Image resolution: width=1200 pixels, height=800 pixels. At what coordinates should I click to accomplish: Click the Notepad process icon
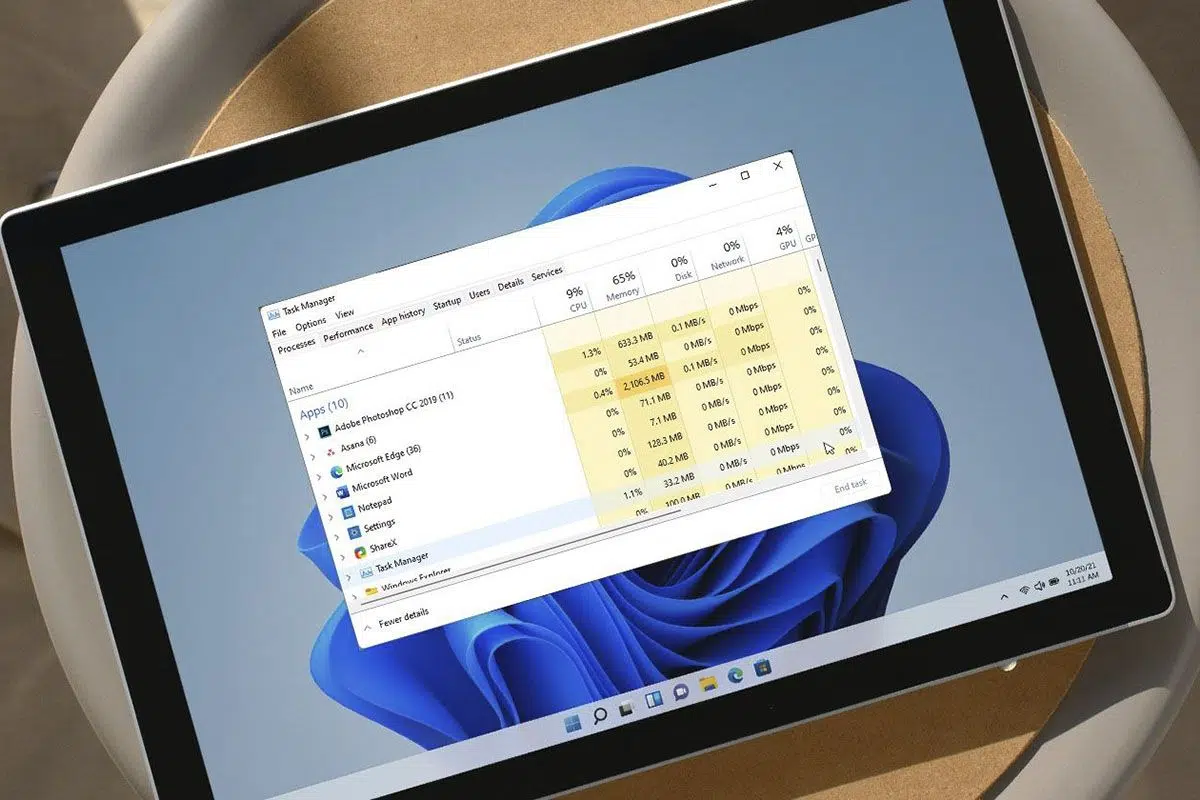[x=348, y=511]
